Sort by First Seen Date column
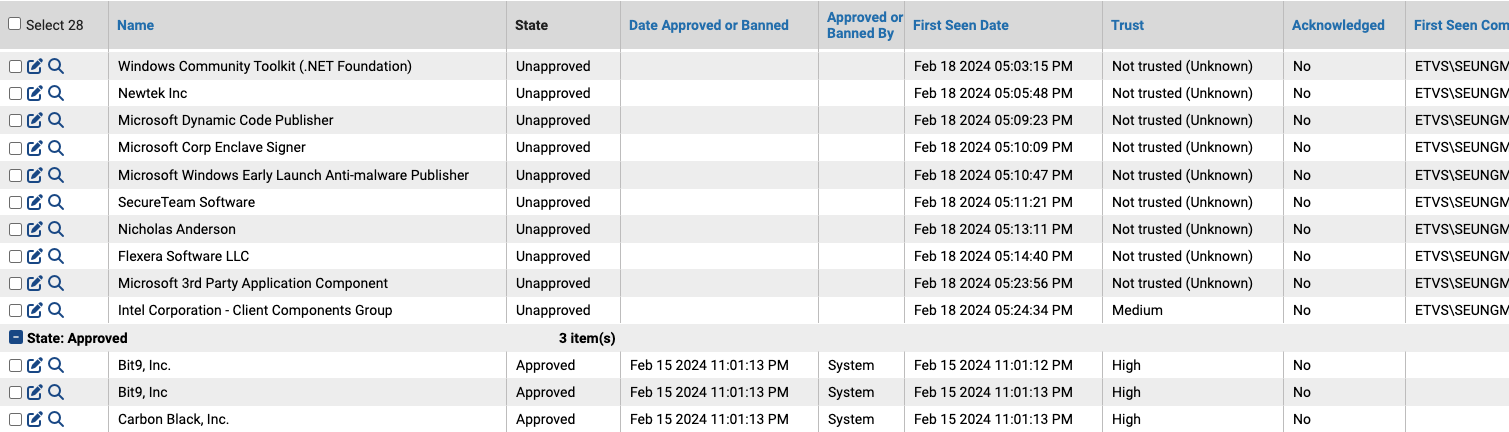Screen dimensions: 1509x432 point(960,25)
